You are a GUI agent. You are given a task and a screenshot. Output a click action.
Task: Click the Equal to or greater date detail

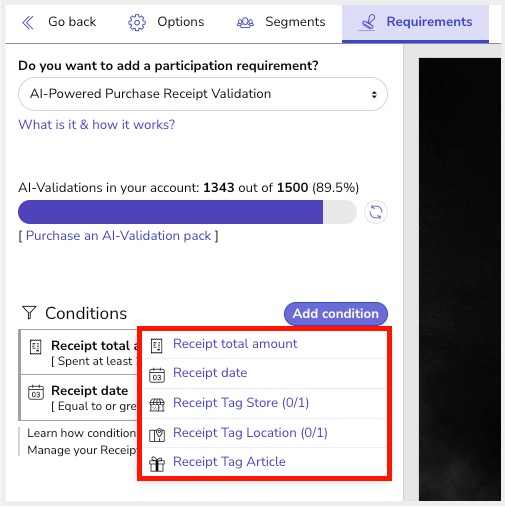tap(94, 406)
